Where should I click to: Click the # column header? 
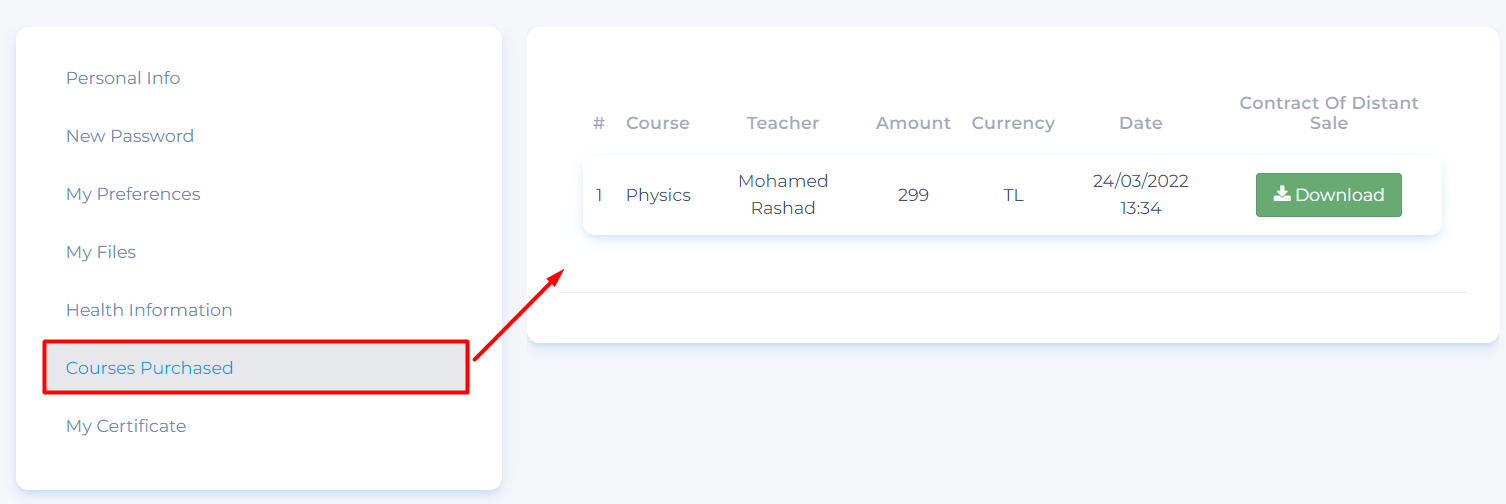pyautogui.click(x=599, y=123)
